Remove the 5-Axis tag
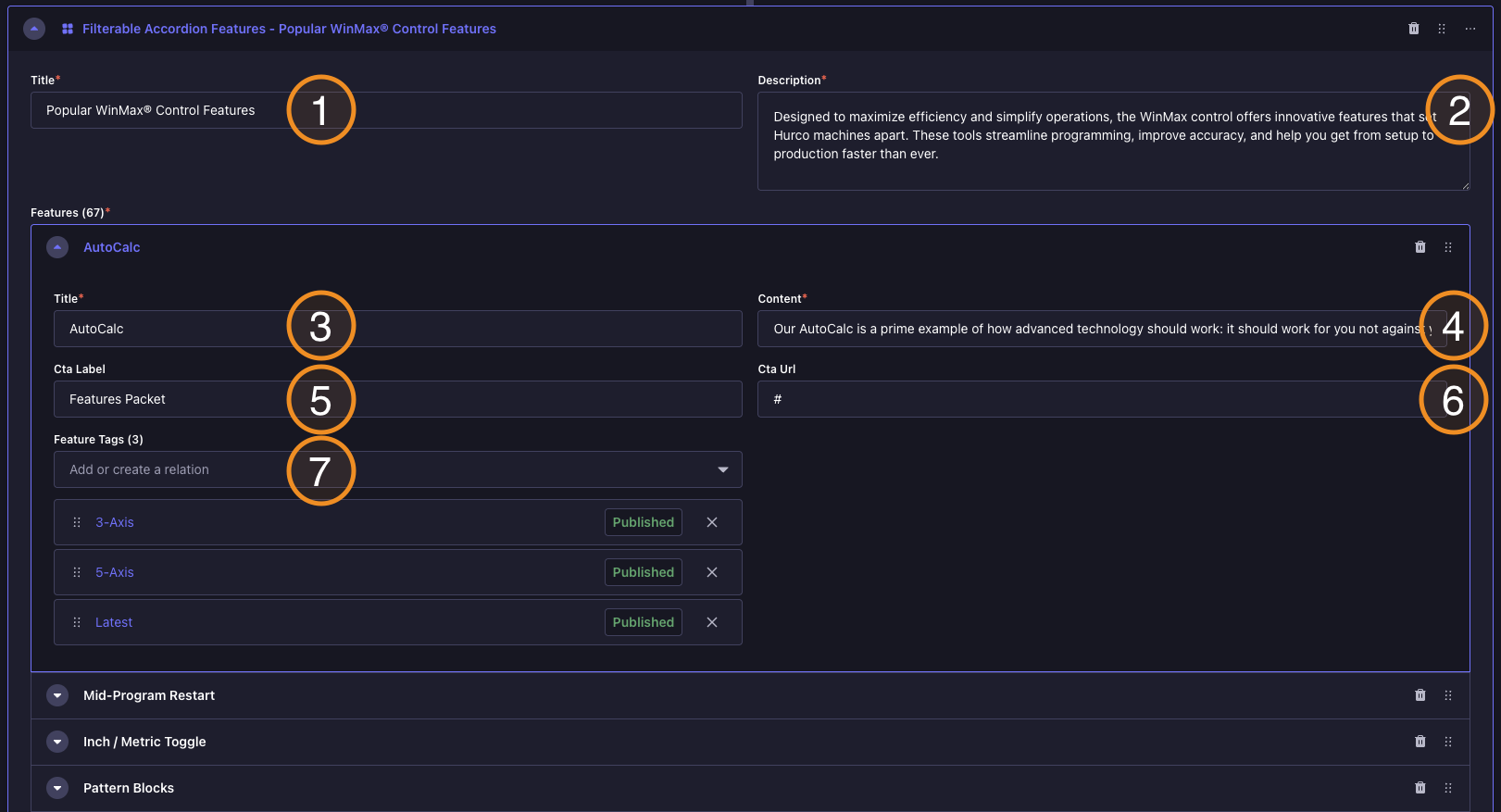This screenshot has width=1501, height=812. [712, 572]
